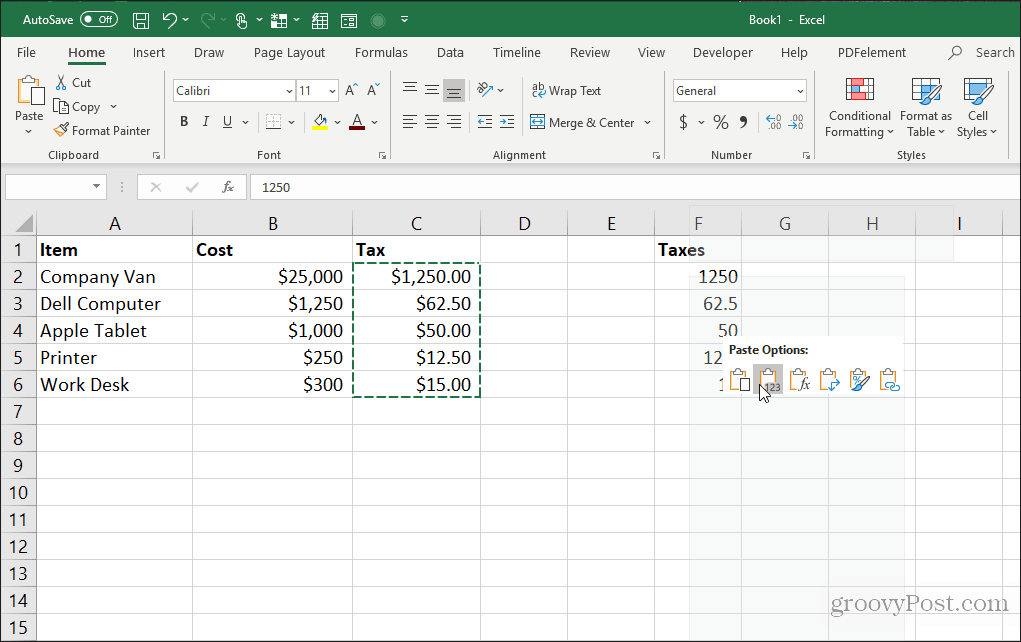The height and width of the screenshot is (642, 1021).
Task: Click the formula bar showing 1250
Action: click(635, 188)
